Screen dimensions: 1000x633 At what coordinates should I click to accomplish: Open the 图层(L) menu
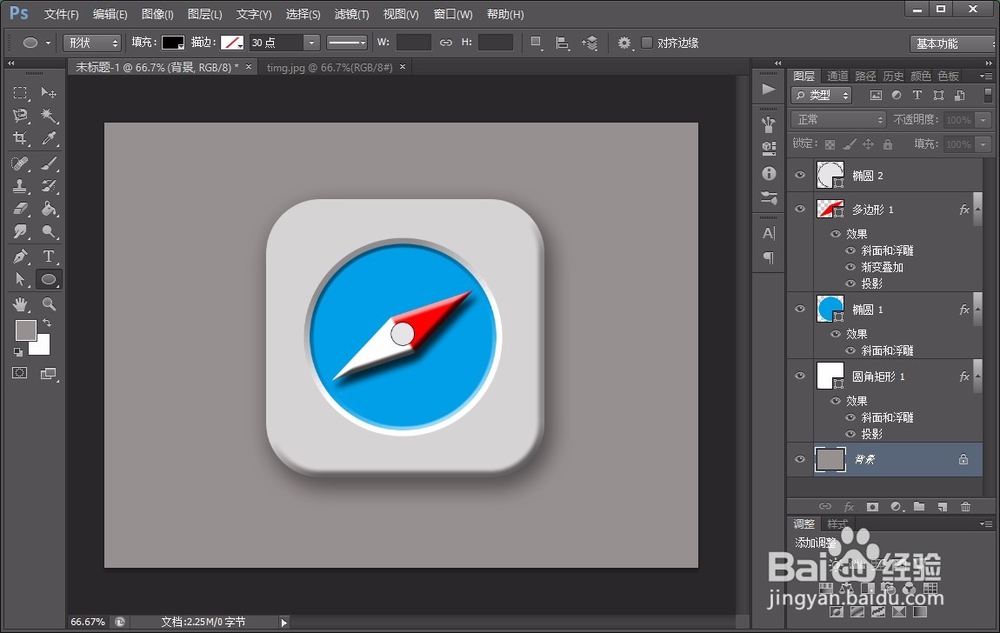(205, 14)
